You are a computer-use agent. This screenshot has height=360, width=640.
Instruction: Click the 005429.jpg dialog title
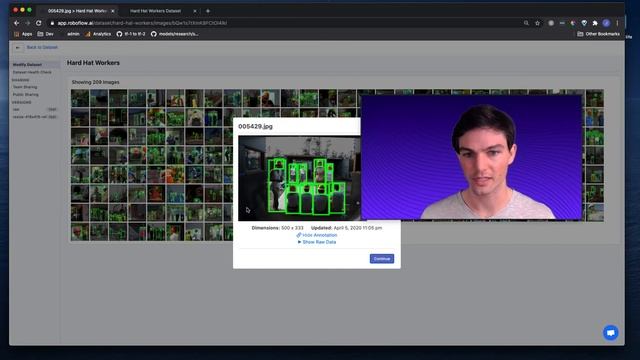pyautogui.click(x=256, y=127)
